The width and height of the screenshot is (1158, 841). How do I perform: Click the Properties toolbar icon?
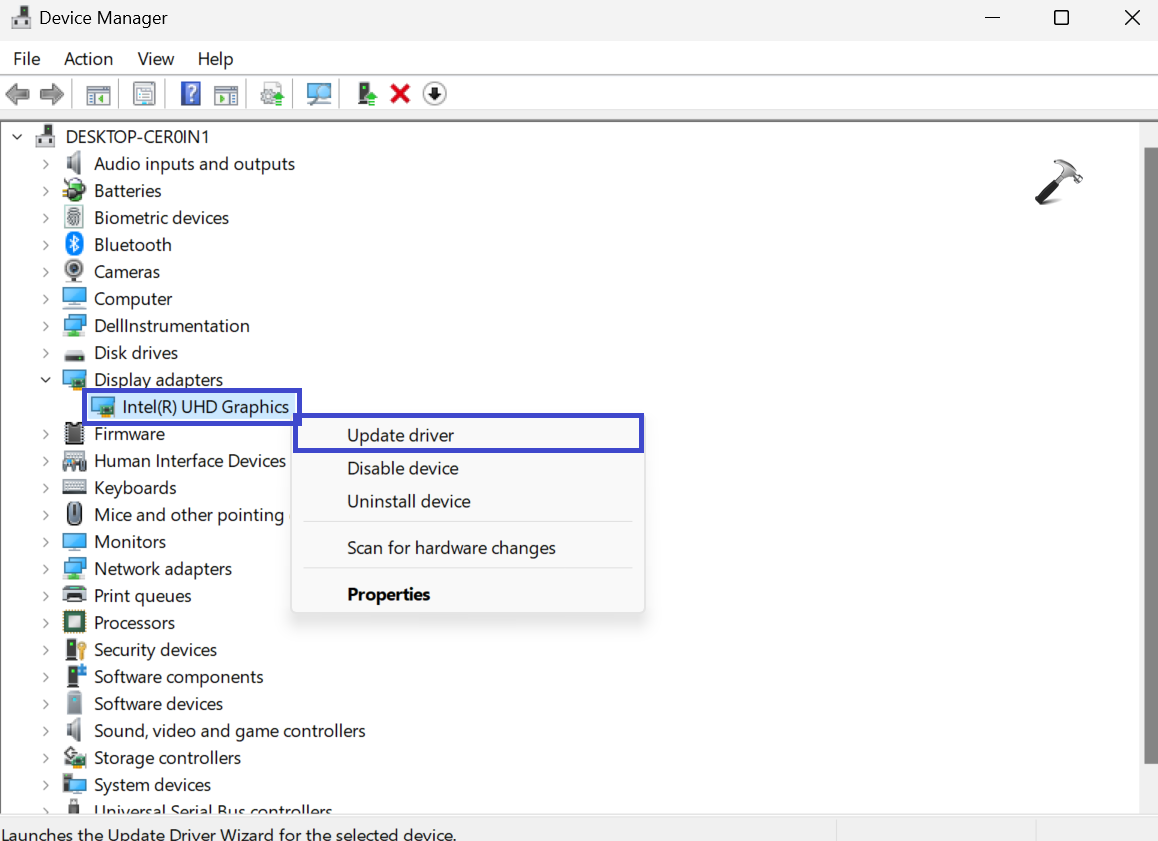[145, 94]
